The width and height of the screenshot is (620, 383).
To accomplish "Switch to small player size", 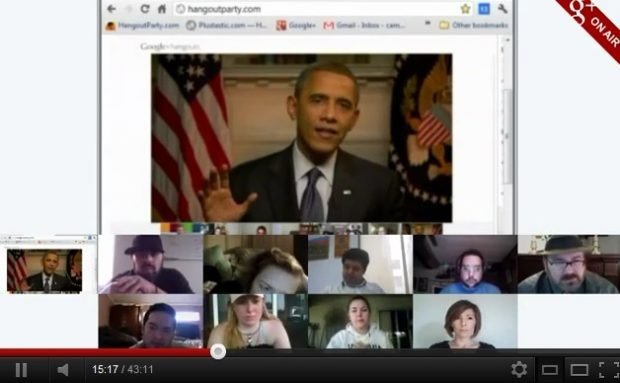I will point(550,370).
